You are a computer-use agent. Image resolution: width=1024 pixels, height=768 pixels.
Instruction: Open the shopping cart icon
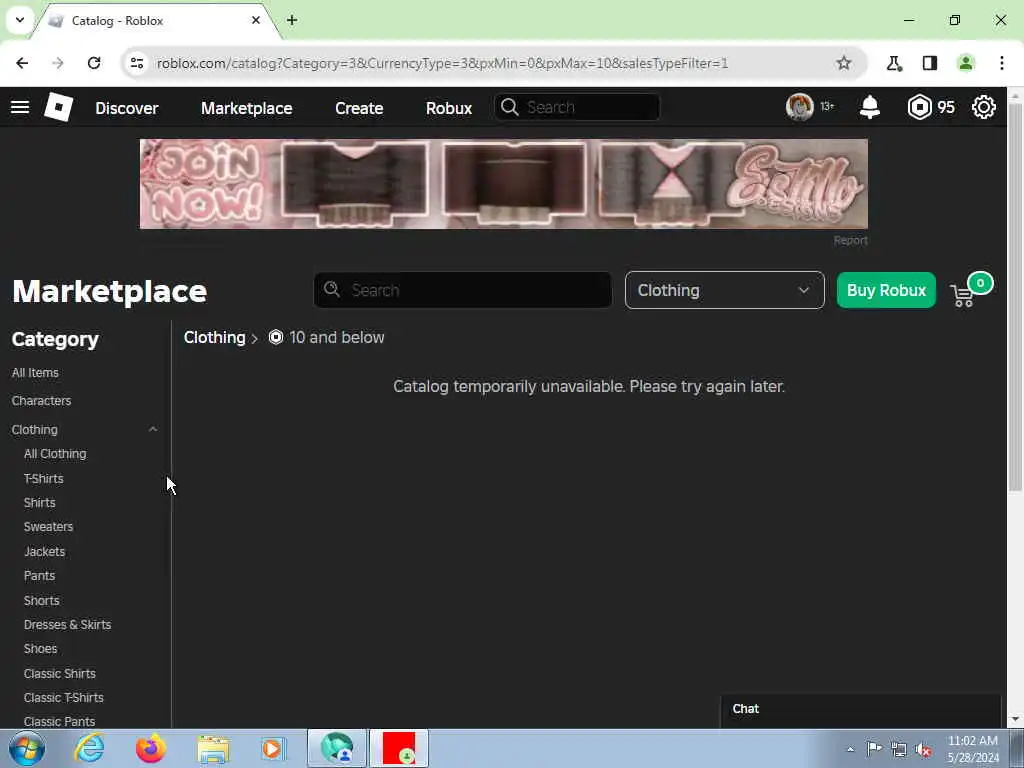pyautogui.click(x=963, y=296)
